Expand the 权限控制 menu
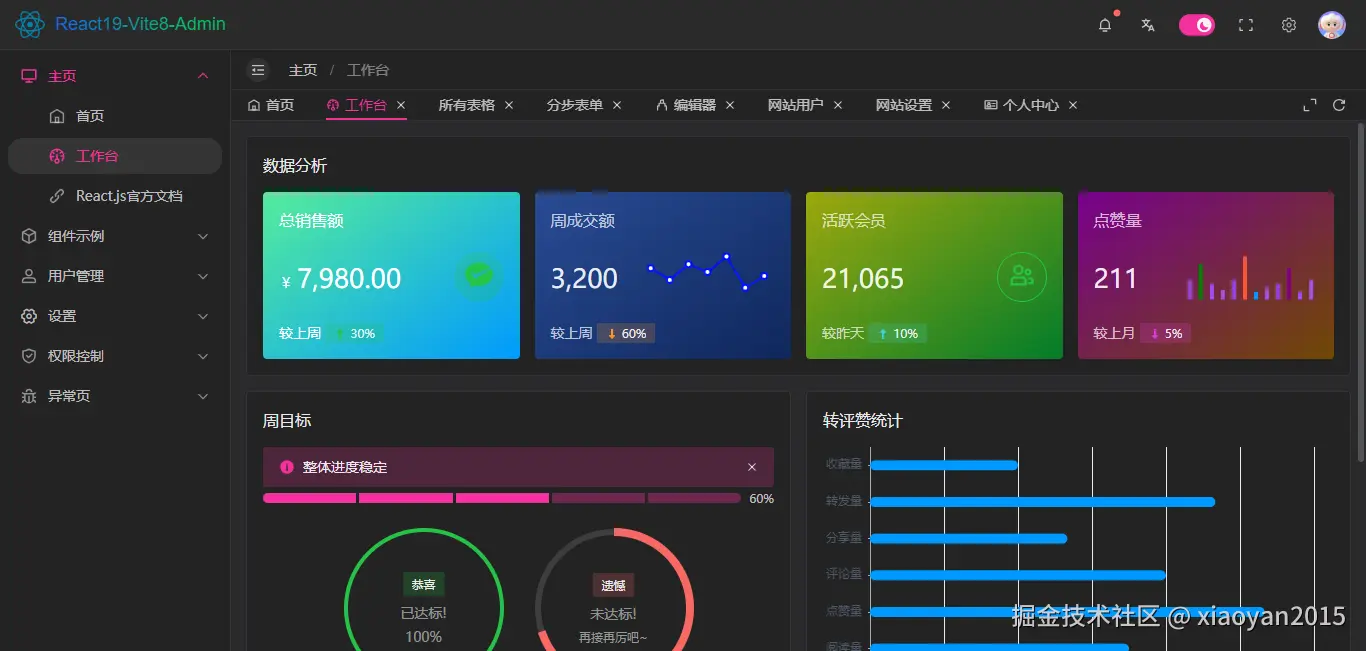The image size is (1366, 651). (x=115, y=356)
